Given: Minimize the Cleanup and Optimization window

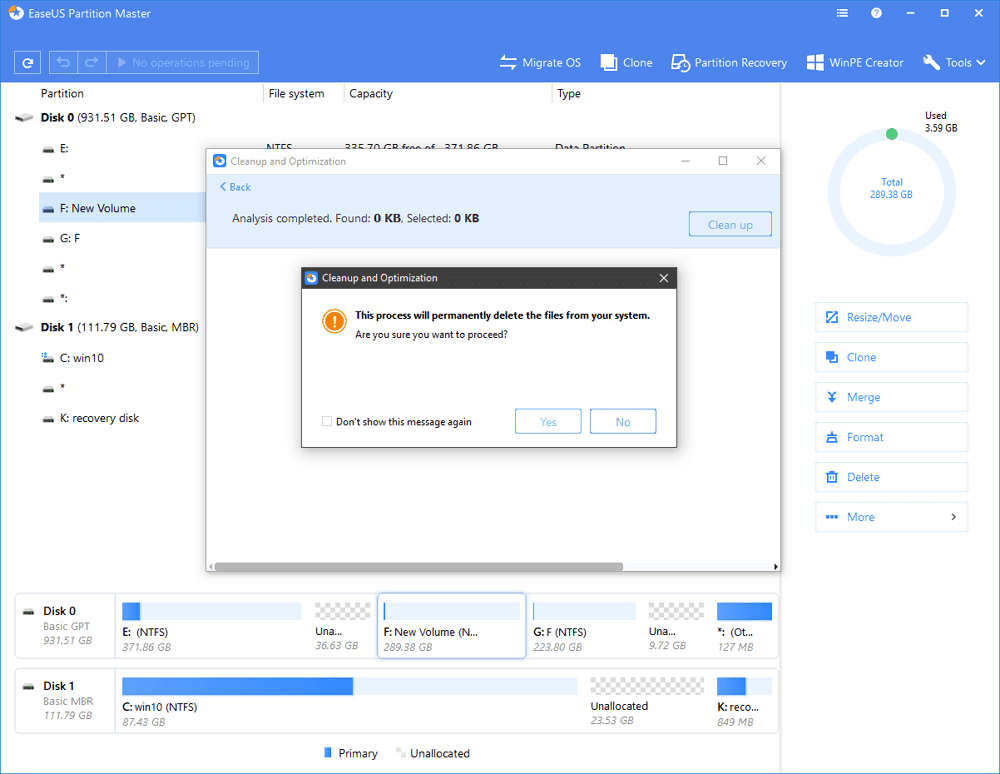Looking at the screenshot, I should (x=686, y=161).
